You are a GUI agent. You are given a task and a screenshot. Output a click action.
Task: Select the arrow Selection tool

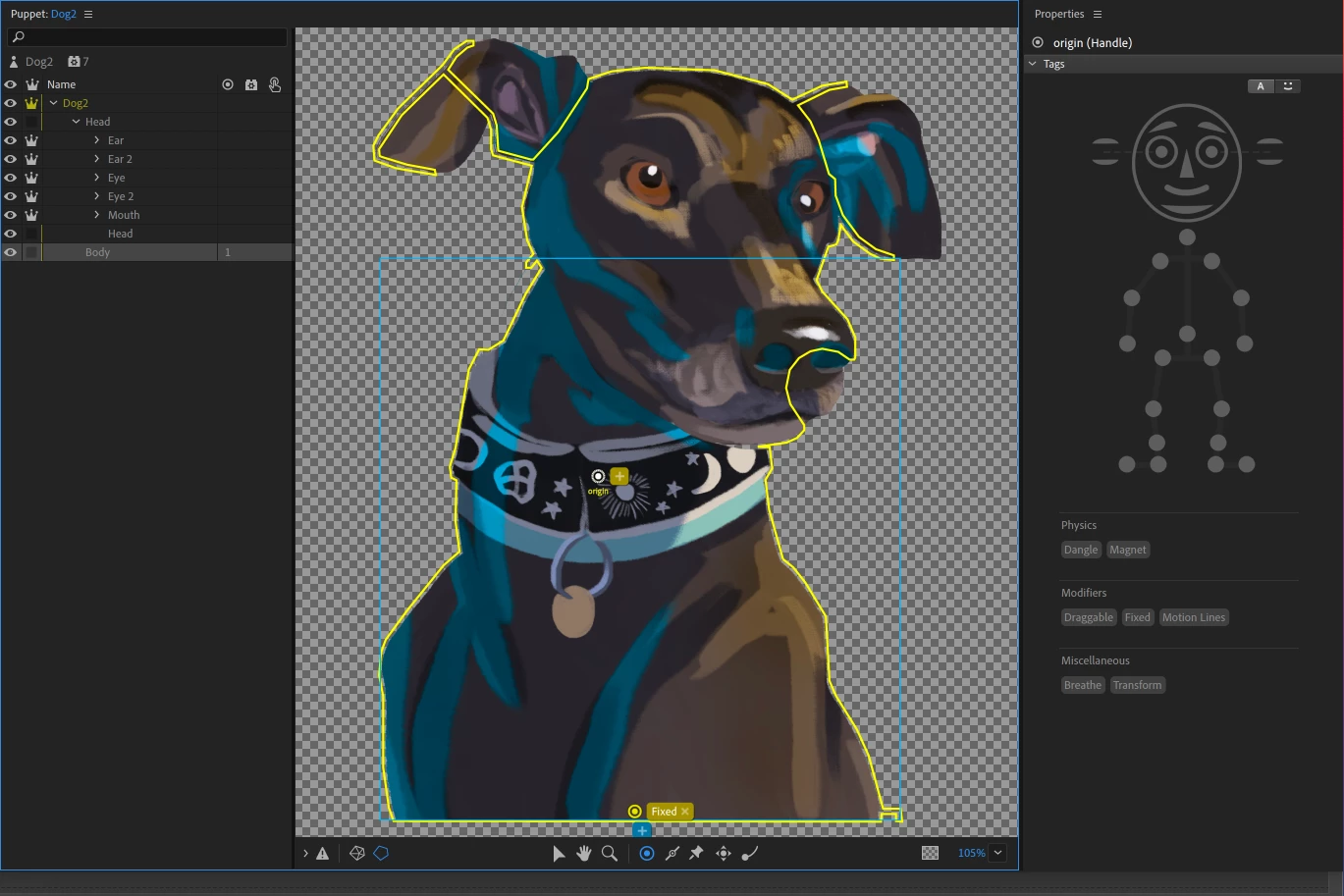point(559,854)
